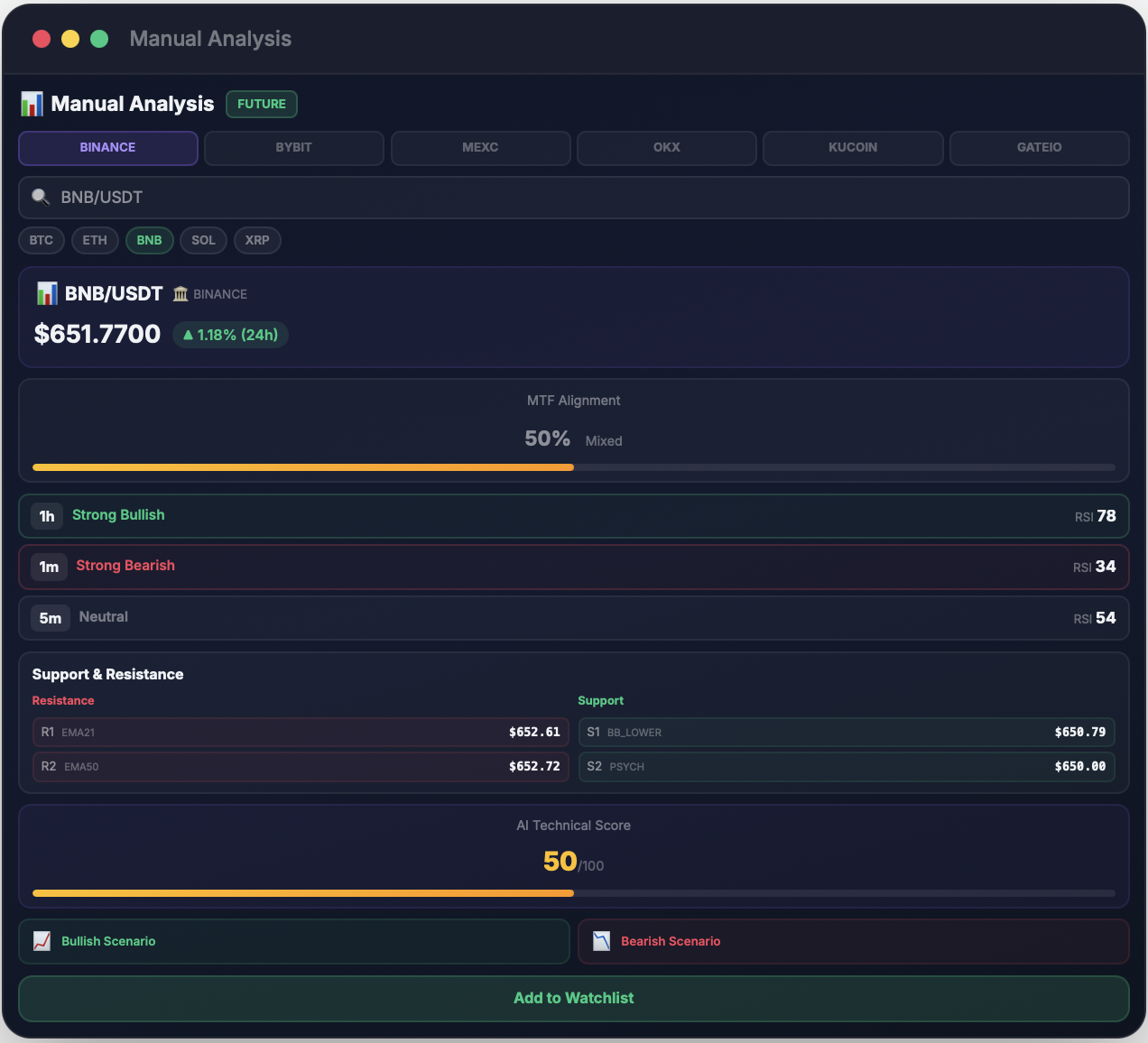
Task: Deselect the BNB quick-filter chip
Action: (149, 240)
